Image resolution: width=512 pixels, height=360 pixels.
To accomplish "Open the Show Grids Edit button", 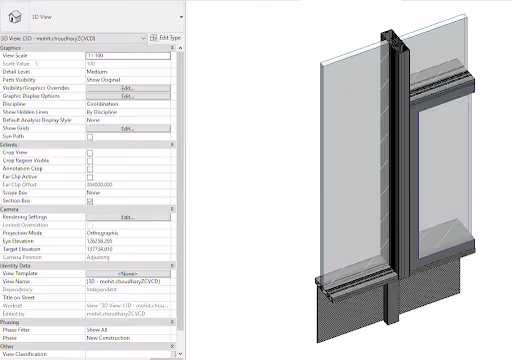I will tap(128, 128).
